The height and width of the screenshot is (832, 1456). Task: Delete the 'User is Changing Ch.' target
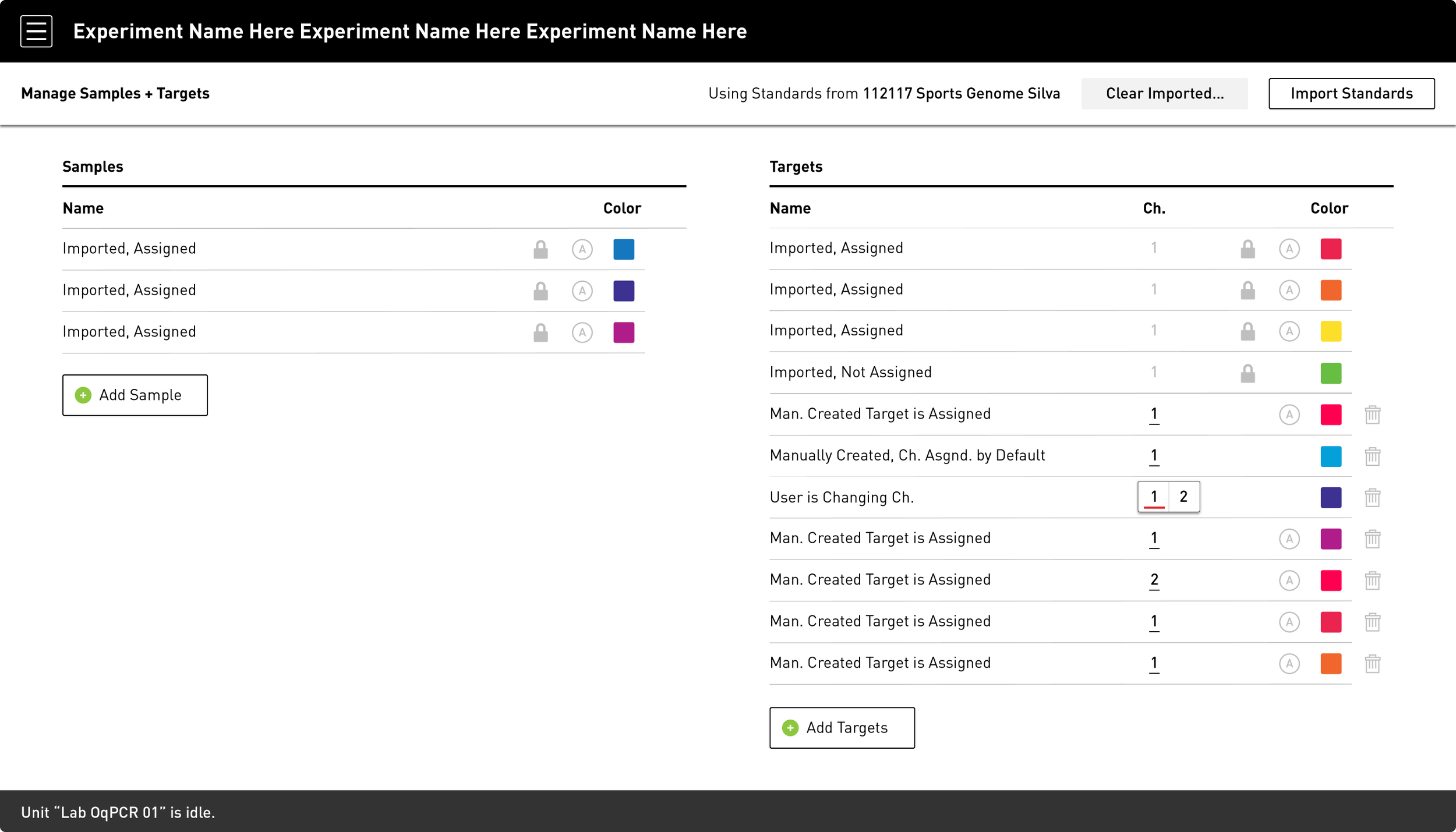(1372, 497)
